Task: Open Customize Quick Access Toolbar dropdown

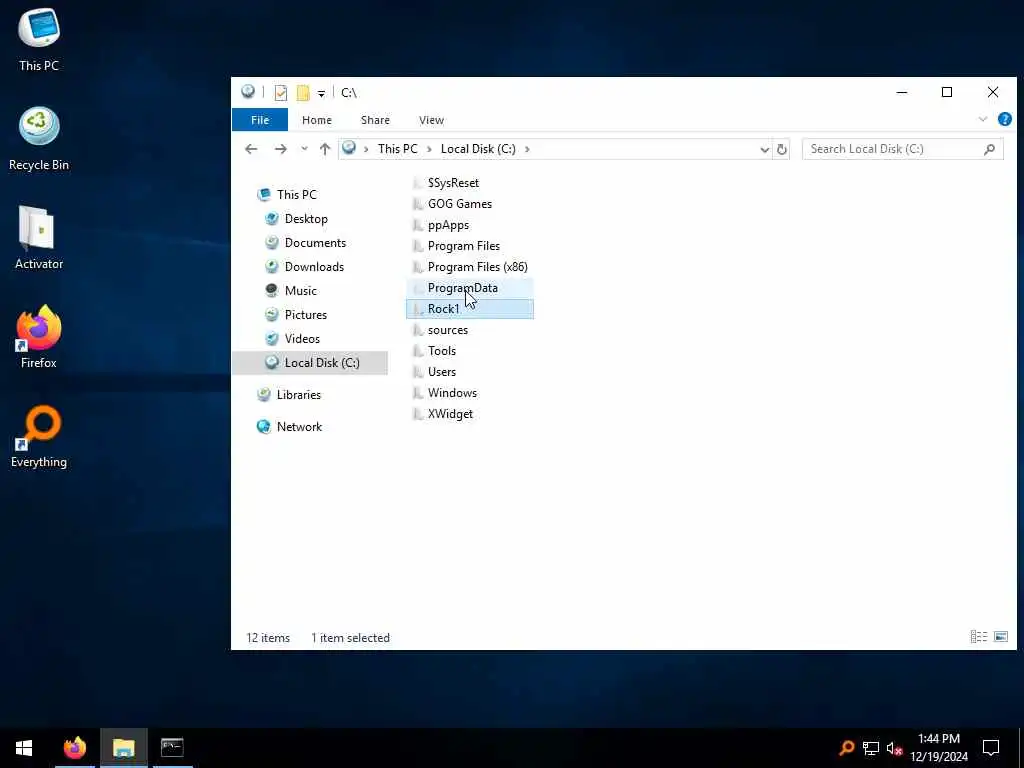Action: (321, 93)
